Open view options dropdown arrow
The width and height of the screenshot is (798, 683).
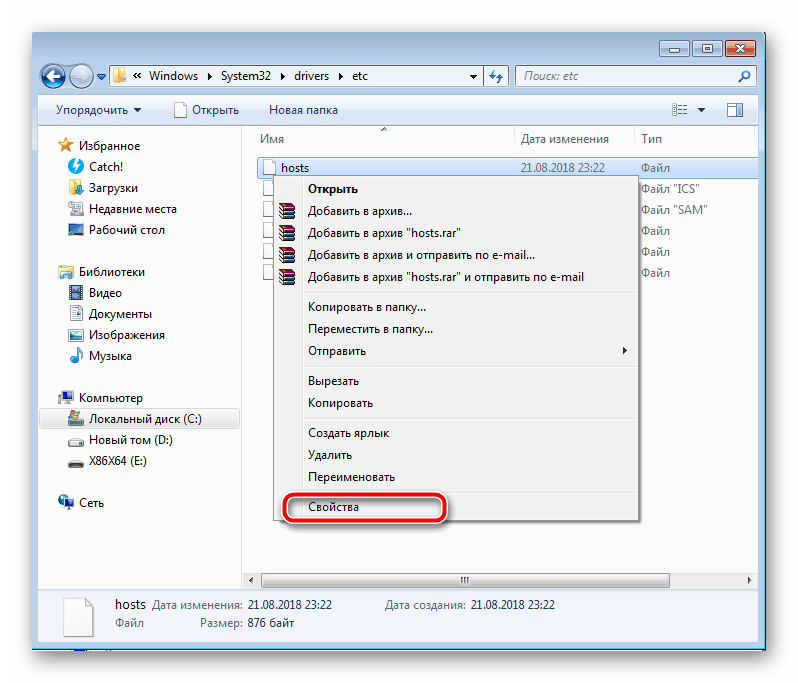(x=701, y=110)
